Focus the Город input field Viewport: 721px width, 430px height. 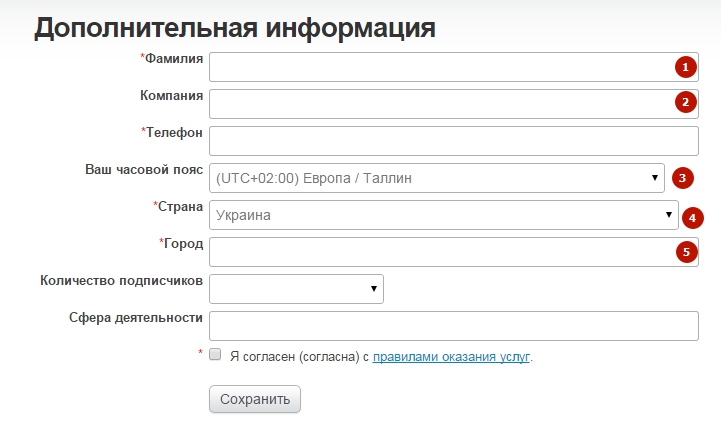pyautogui.click(x=454, y=252)
